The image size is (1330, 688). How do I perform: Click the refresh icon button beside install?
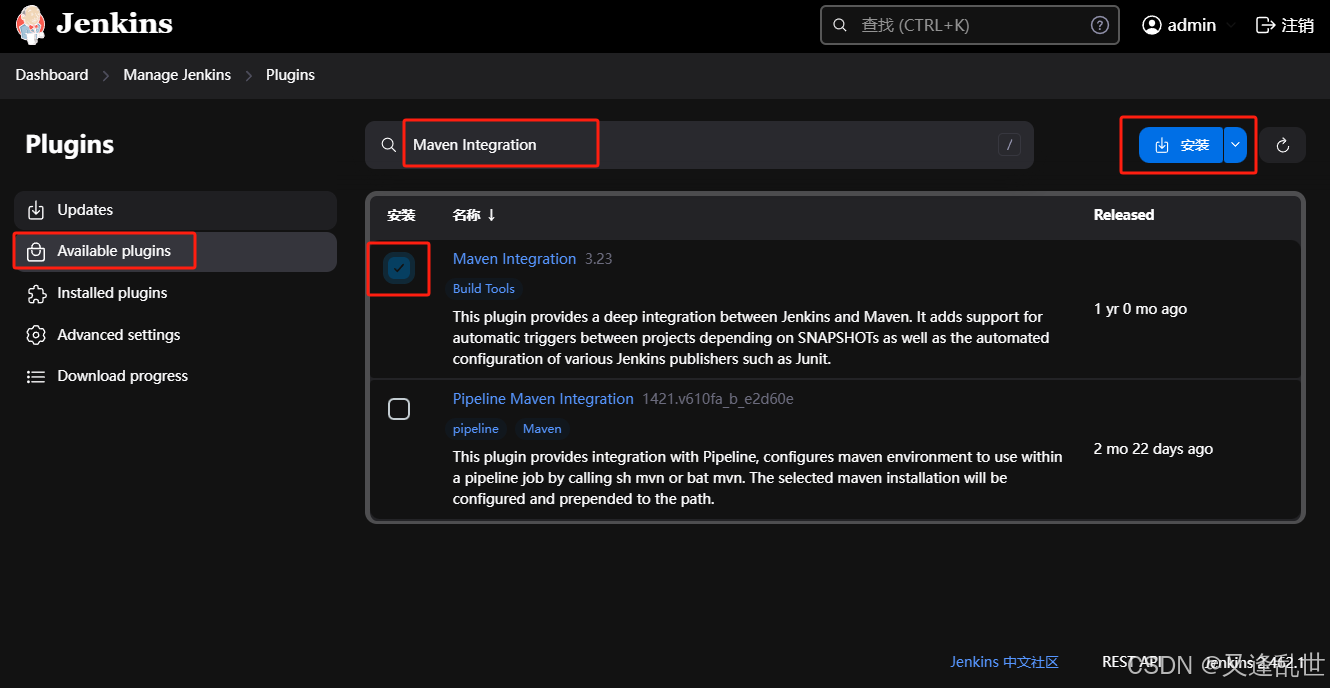coord(1283,145)
